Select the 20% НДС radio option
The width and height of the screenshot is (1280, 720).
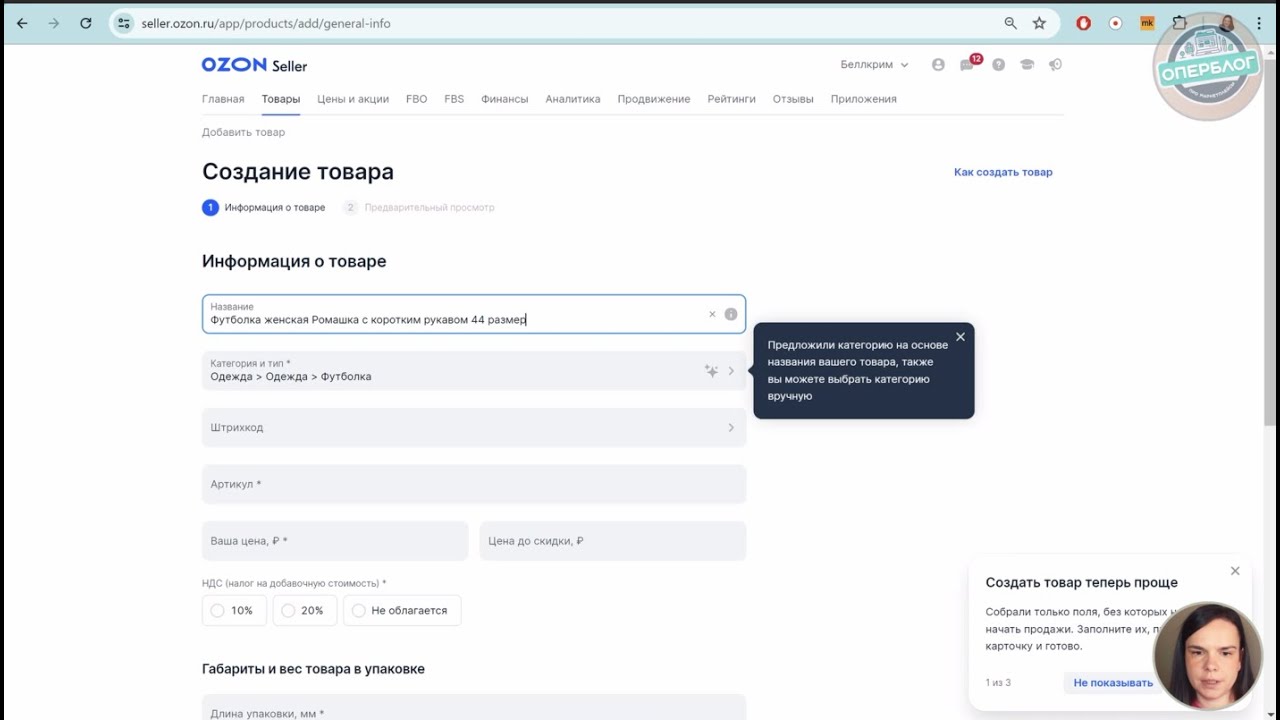tap(305, 610)
